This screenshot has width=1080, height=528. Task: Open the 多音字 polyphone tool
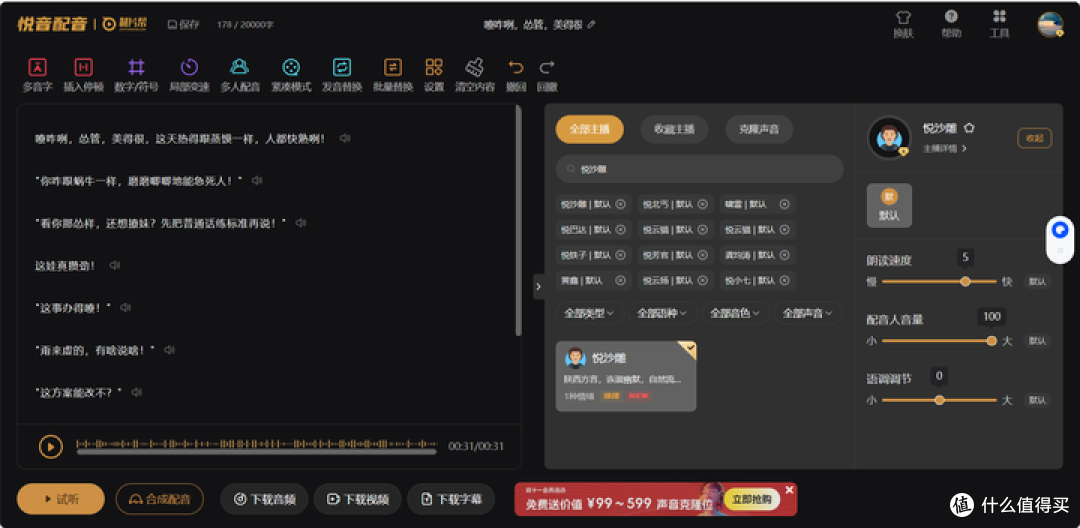pyautogui.click(x=37, y=75)
